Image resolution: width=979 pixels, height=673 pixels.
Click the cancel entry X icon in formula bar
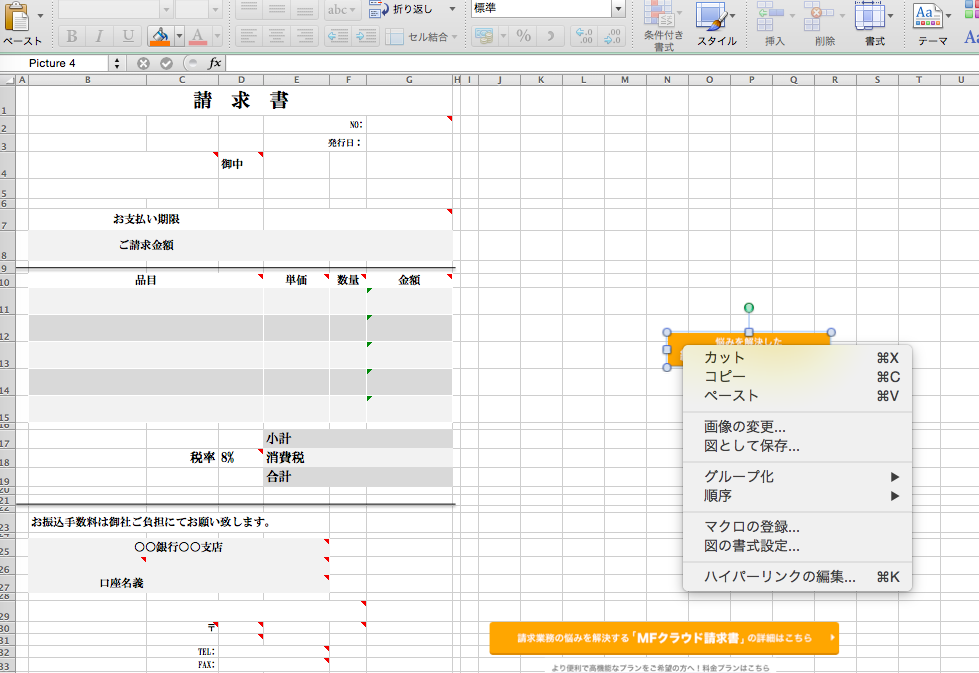tap(144, 63)
